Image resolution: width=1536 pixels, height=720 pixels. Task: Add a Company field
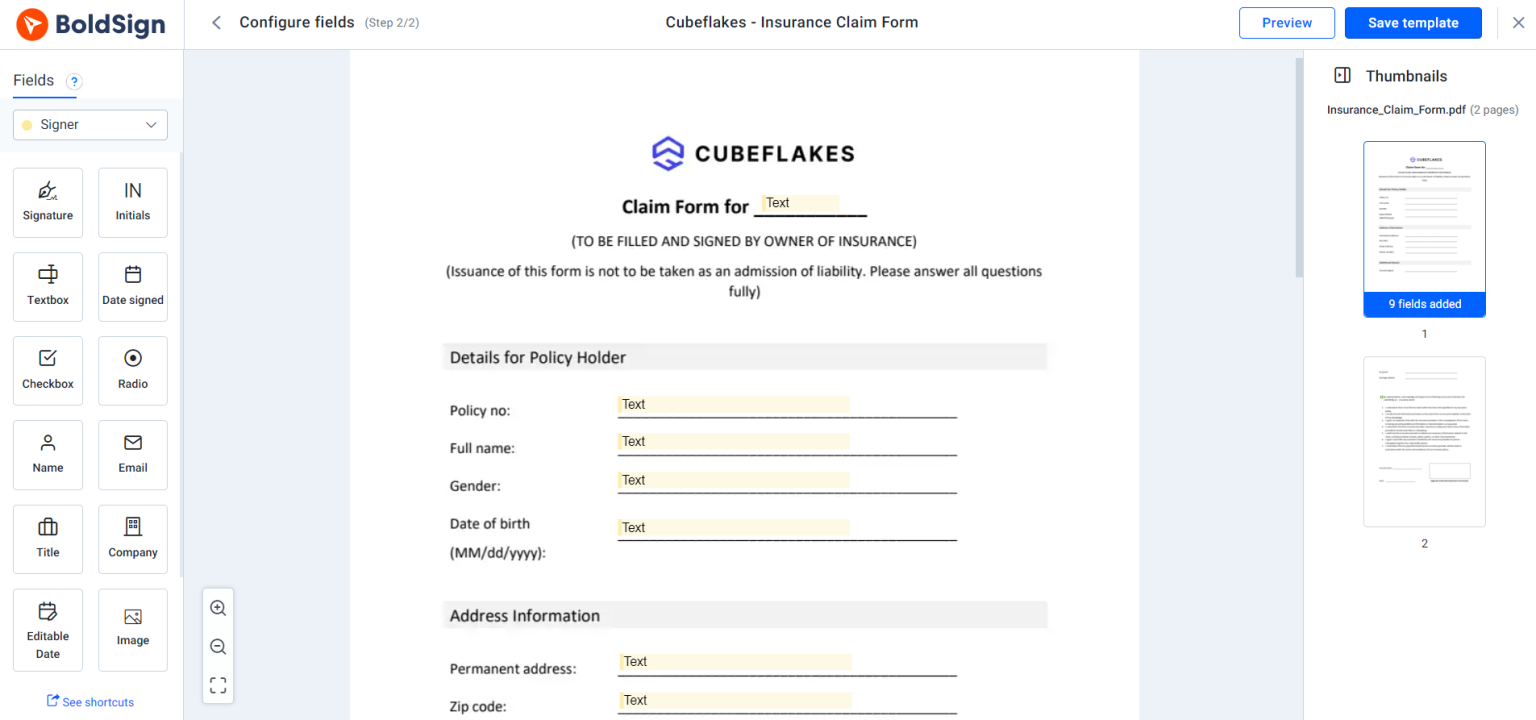(x=132, y=539)
